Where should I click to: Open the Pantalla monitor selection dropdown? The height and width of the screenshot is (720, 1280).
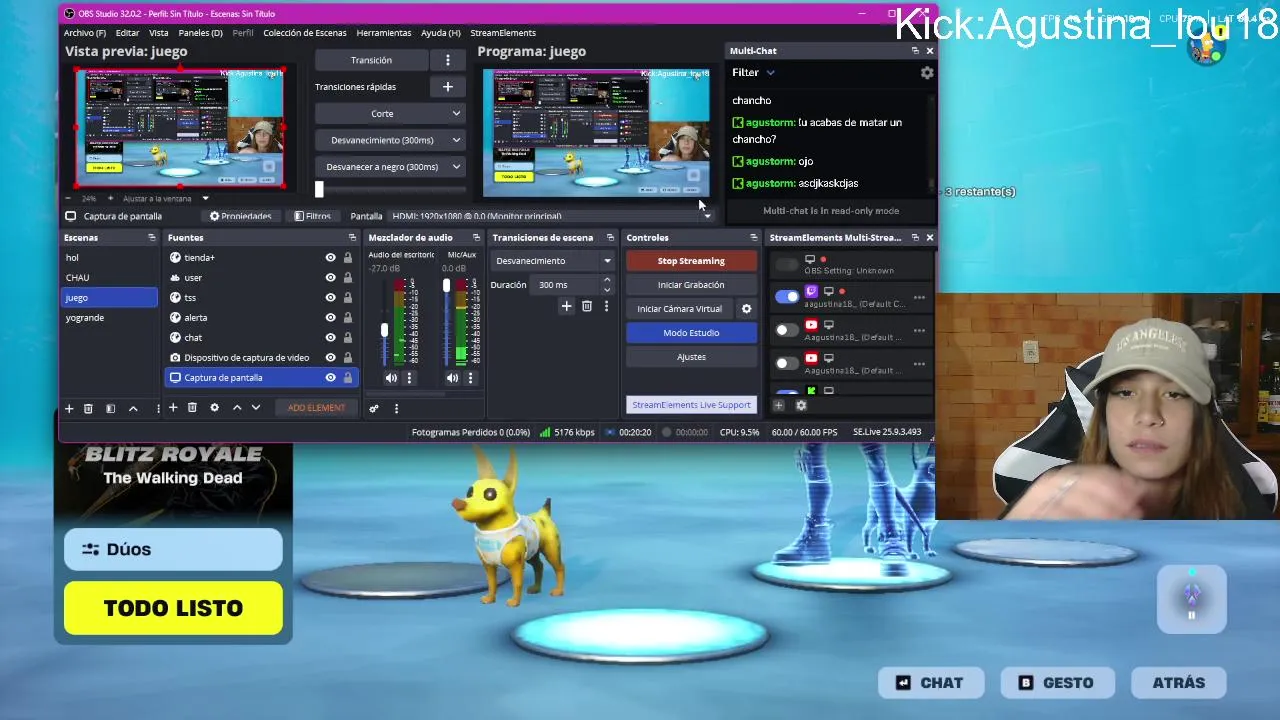551,216
